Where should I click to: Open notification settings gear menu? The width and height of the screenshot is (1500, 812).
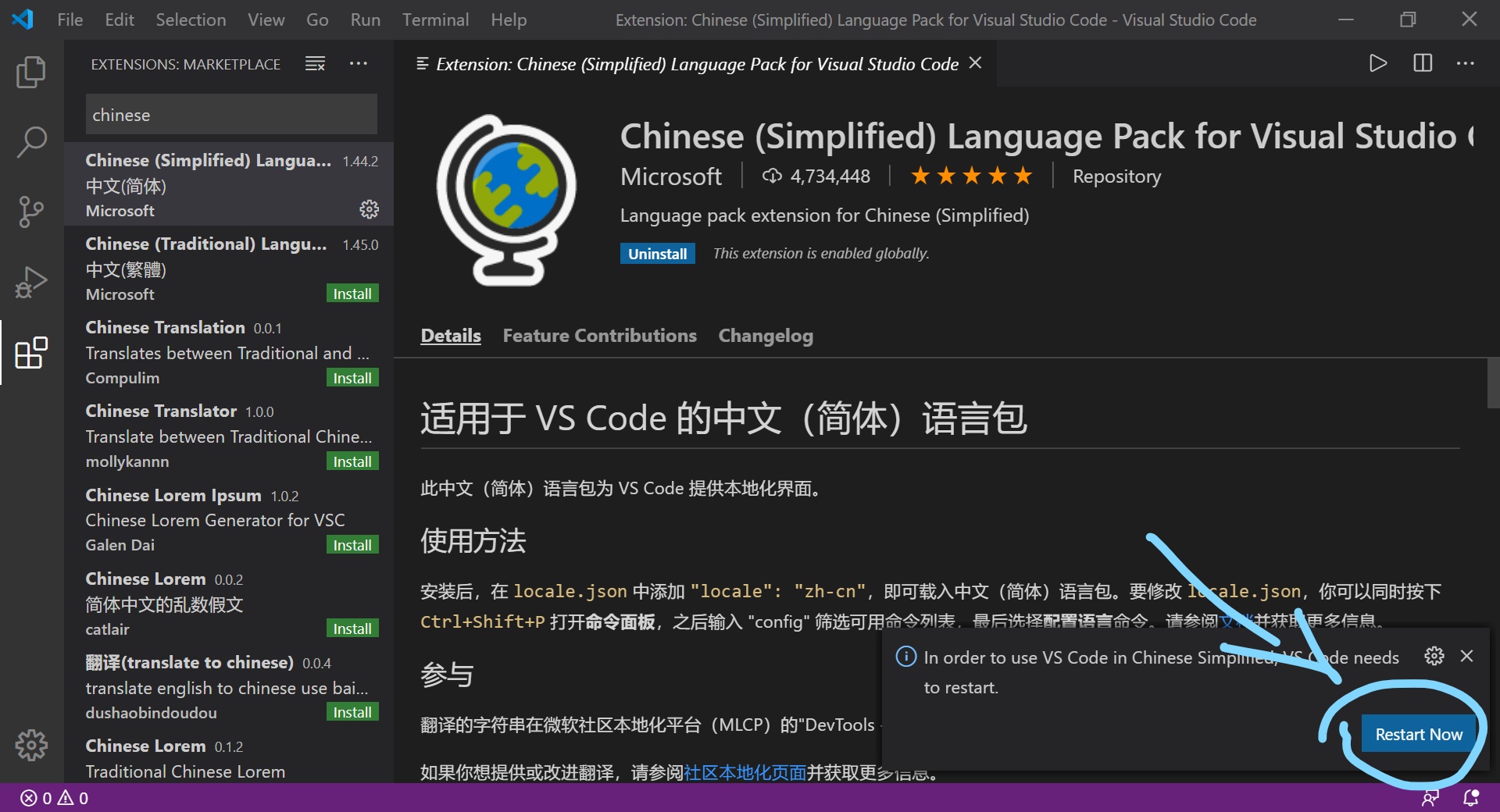pyautogui.click(x=1434, y=656)
